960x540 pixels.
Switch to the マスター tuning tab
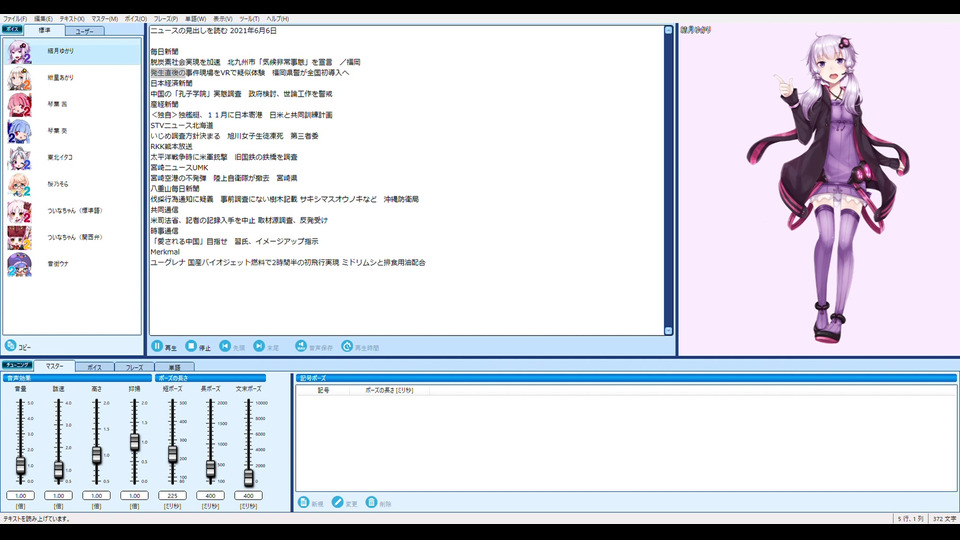click(x=54, y=366)
